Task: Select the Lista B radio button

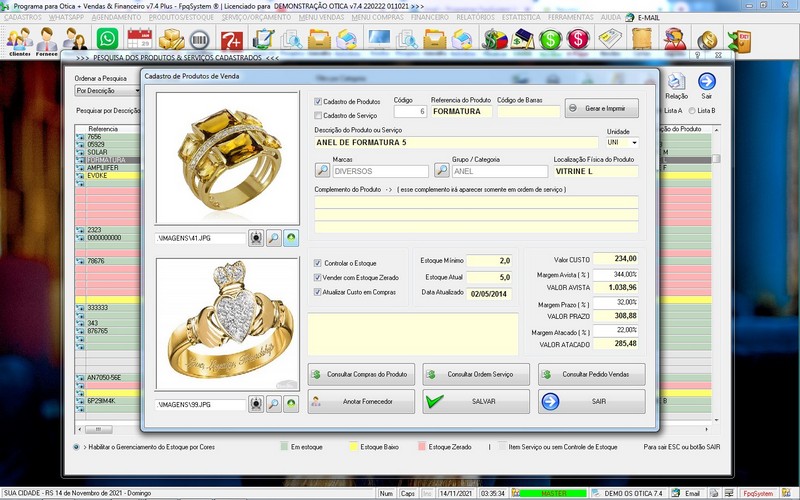Action: click(692, 110)
